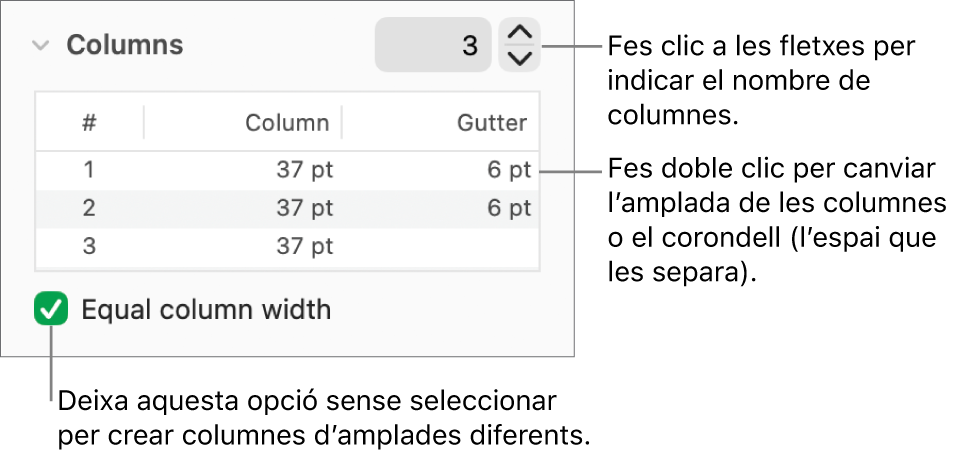Click the Gutter header in the table
958x455 pixels.
492,123
